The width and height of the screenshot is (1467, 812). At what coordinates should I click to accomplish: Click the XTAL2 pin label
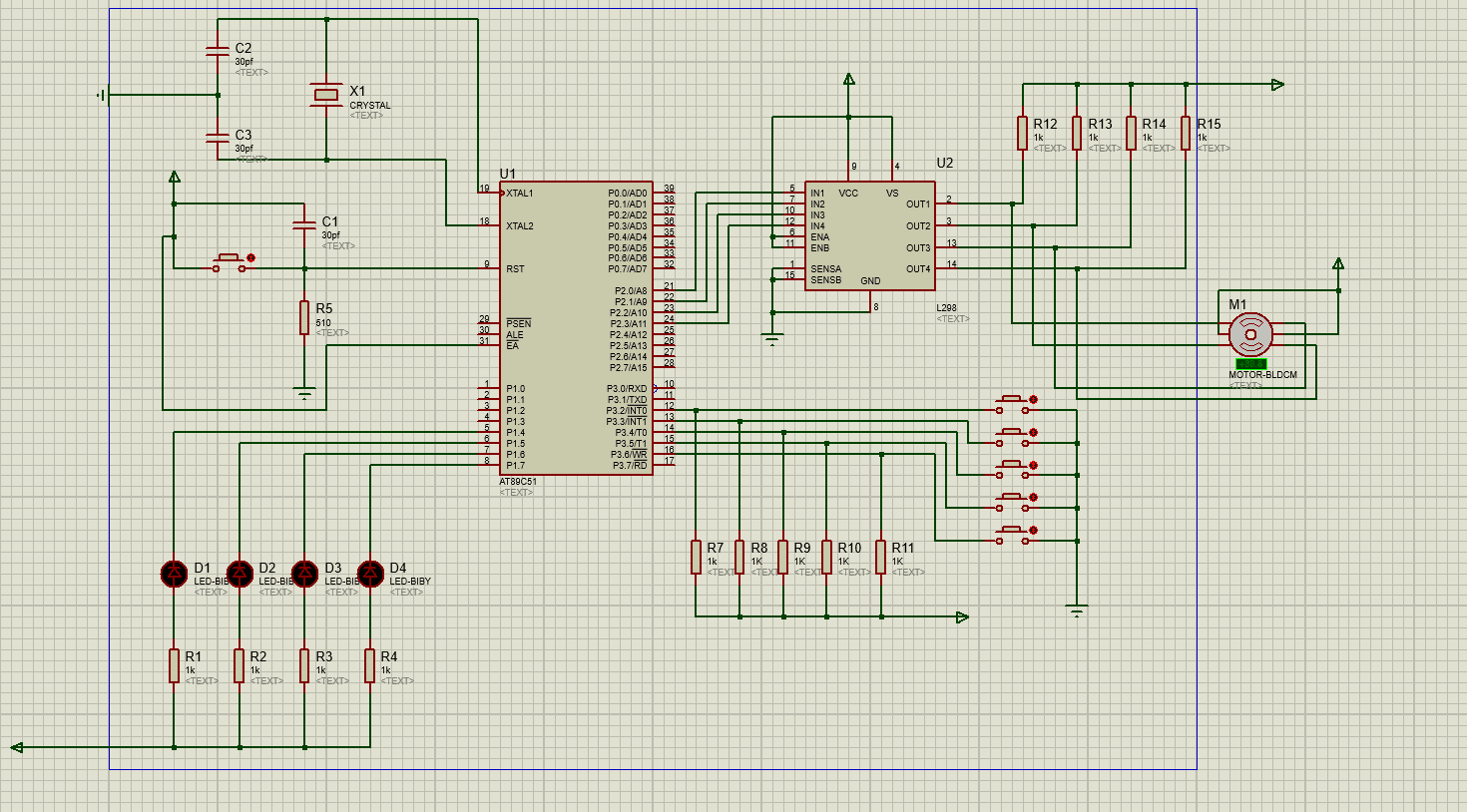click(x=519, y=226)
